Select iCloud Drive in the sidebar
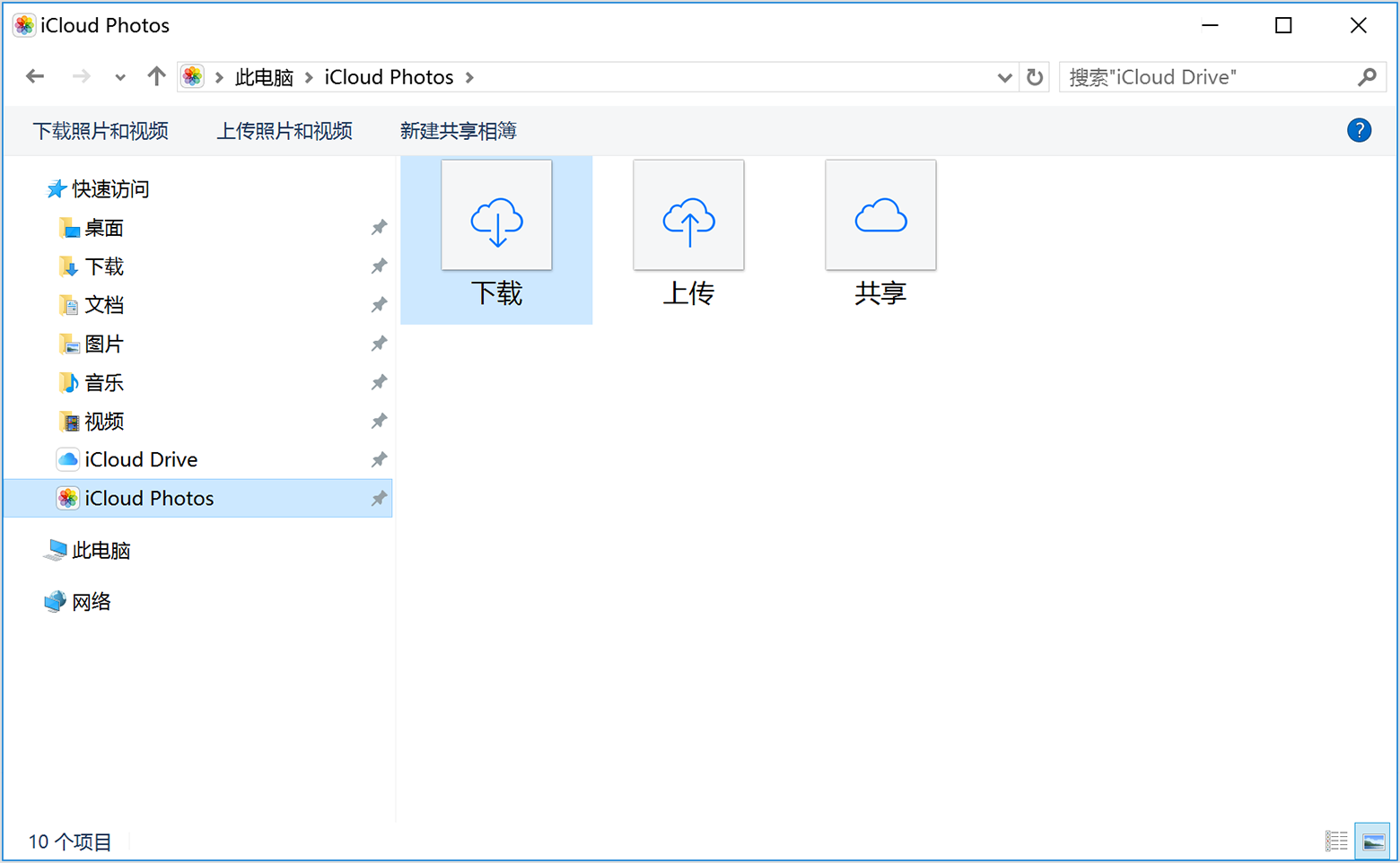1400x863 pixels. (x=140, y=458)
